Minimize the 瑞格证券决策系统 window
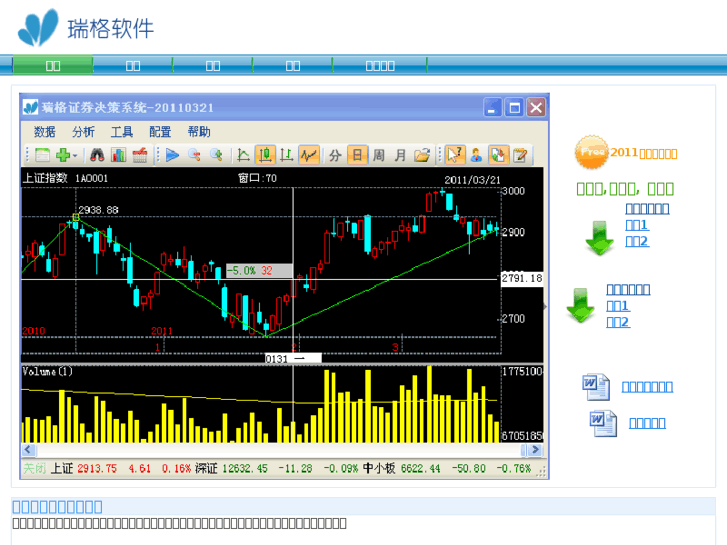This screenshot has width=727, height=545. [x=492, y=108]
